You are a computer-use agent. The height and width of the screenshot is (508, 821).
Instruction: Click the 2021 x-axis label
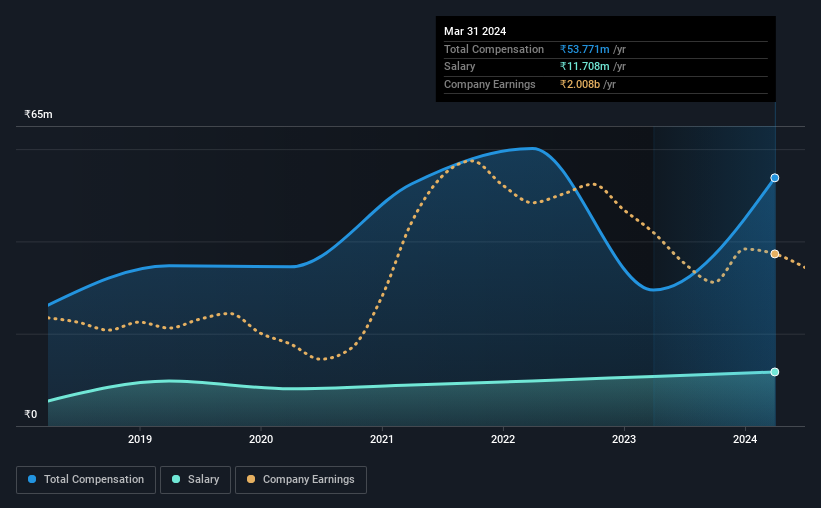point(382,439)
